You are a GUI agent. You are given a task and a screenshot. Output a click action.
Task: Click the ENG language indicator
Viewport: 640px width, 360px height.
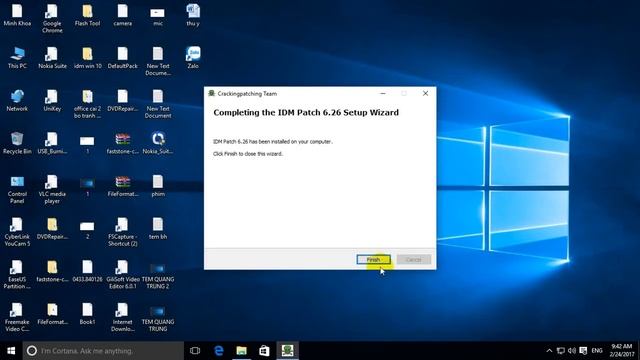(x=597, y=351)
